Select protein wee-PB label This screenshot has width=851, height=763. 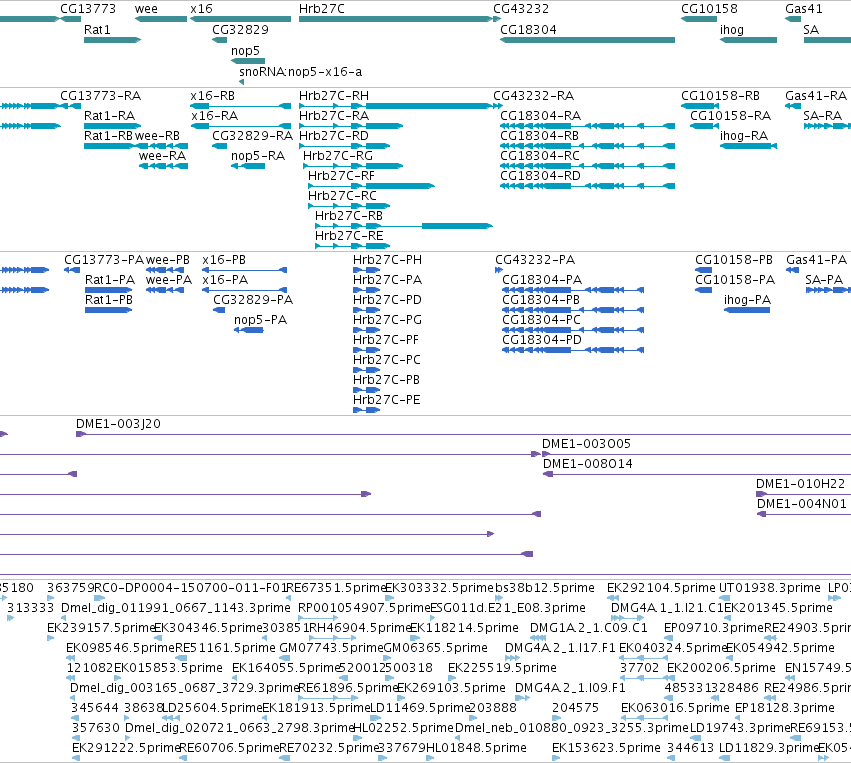168,260
